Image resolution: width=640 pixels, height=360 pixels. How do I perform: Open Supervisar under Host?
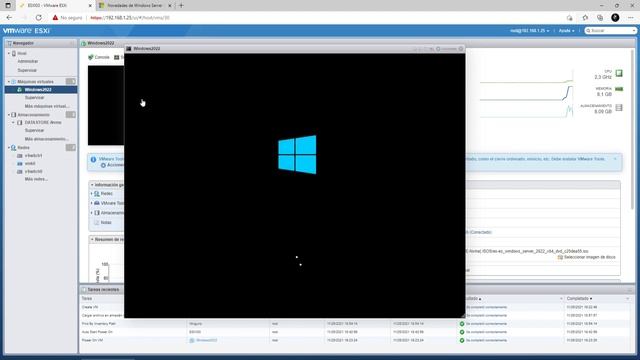[x=27, y=70]
